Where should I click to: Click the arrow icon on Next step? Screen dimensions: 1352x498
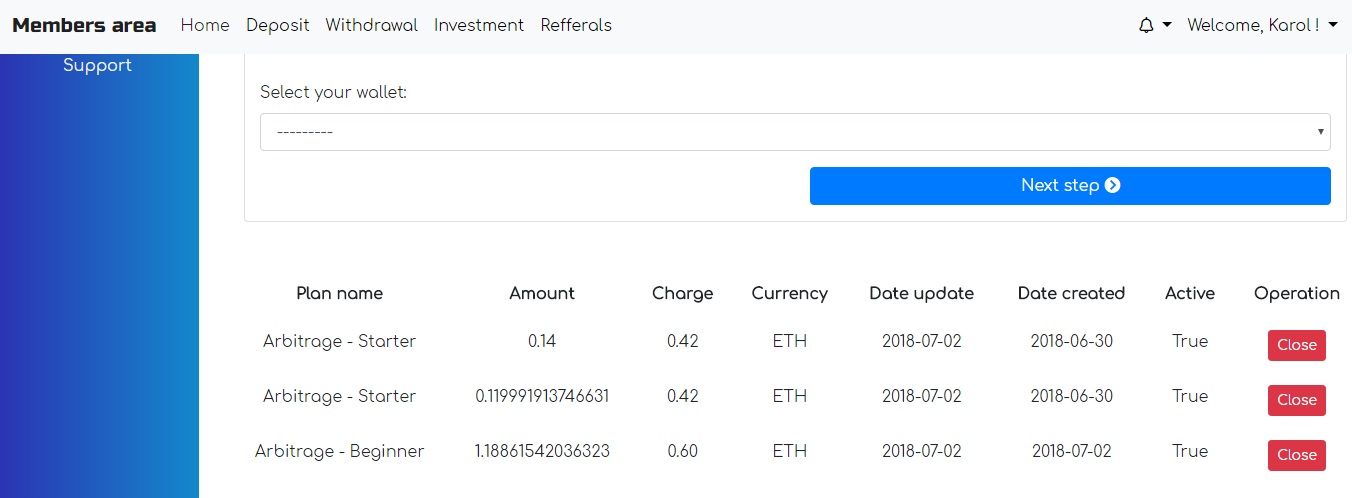point(1112,186)
